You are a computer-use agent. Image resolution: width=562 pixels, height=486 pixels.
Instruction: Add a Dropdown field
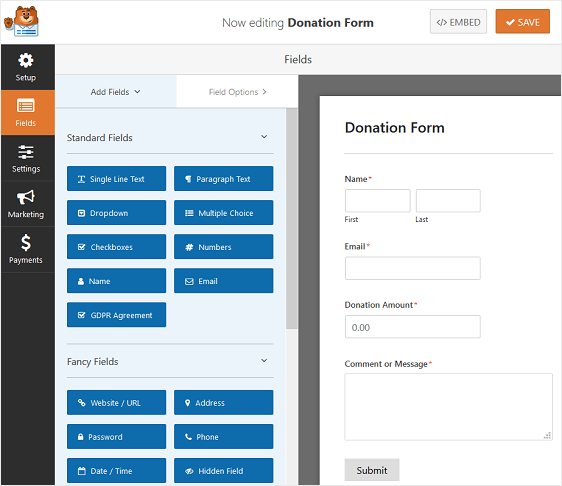tap(116, 213)
